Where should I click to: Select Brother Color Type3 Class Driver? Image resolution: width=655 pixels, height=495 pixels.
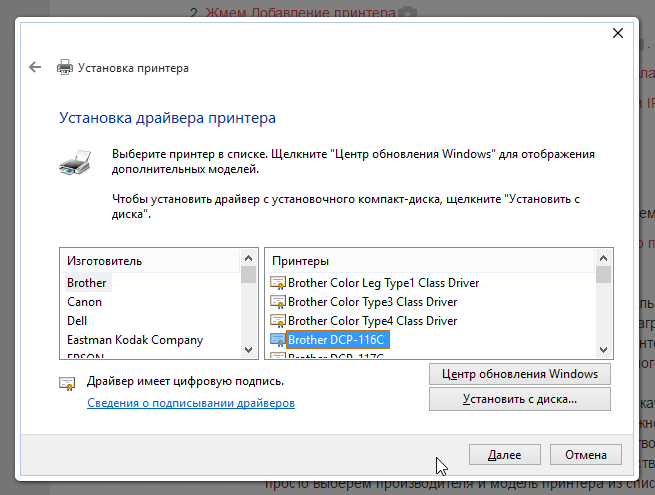coord(373,302)
